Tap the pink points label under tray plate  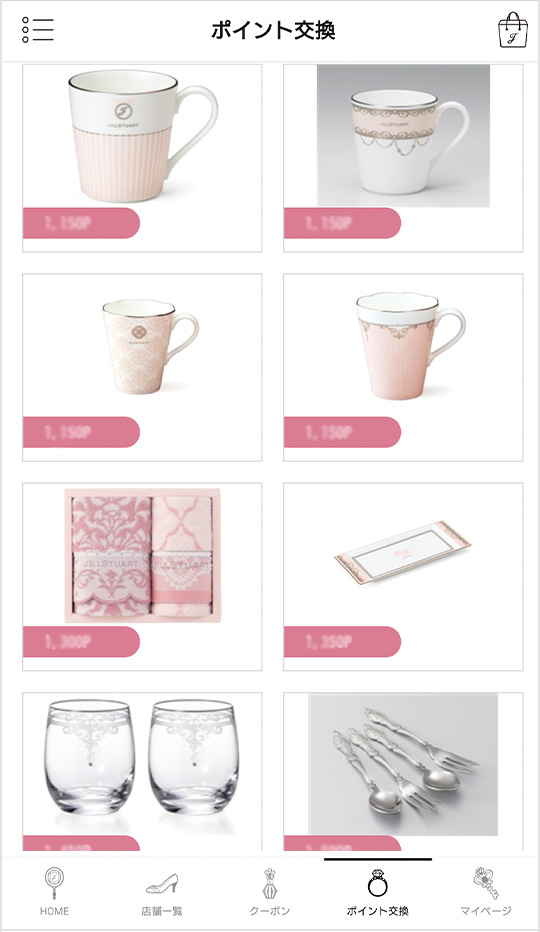tap(343, 641)
